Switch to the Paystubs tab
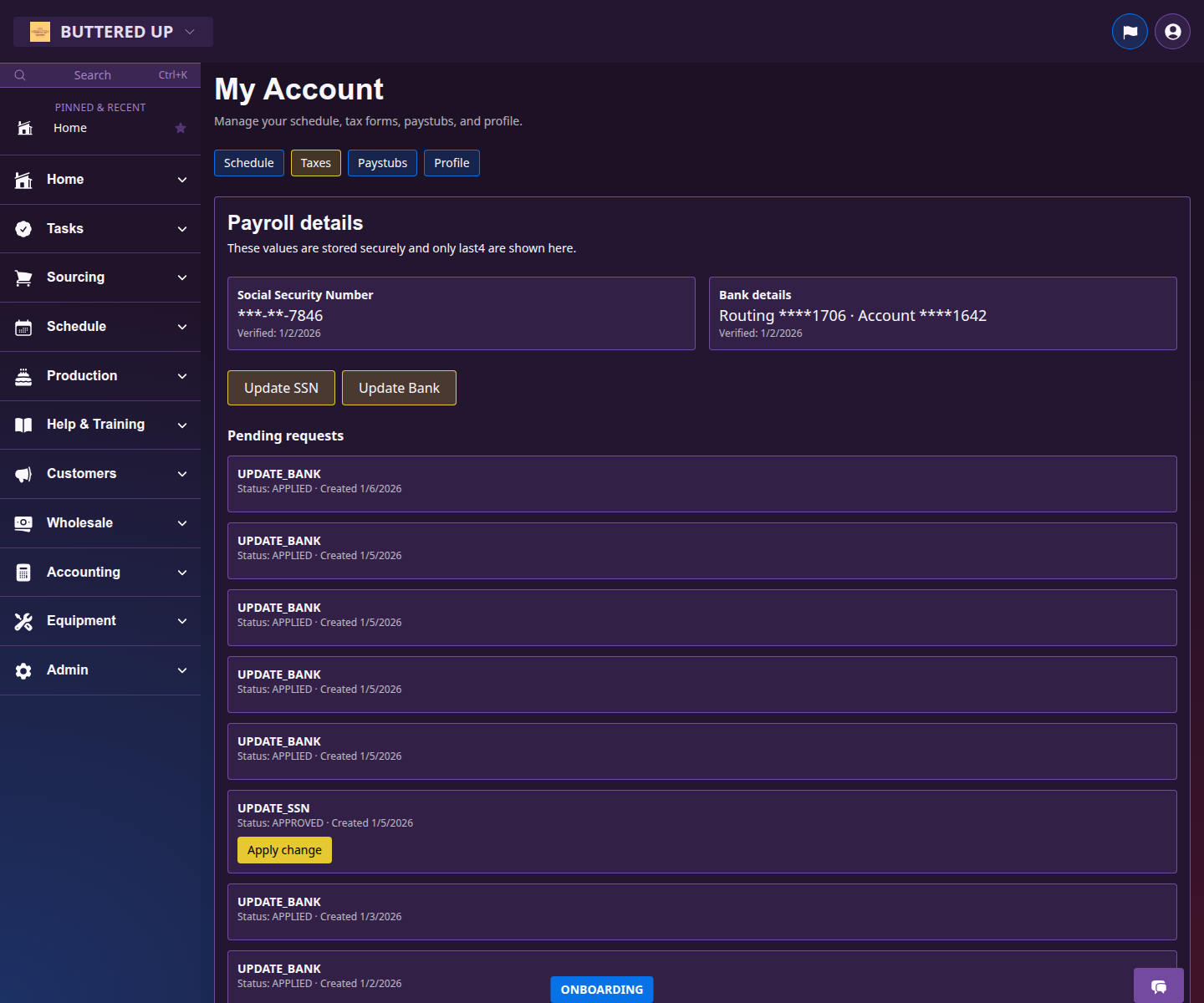 [x=382, y=163]
